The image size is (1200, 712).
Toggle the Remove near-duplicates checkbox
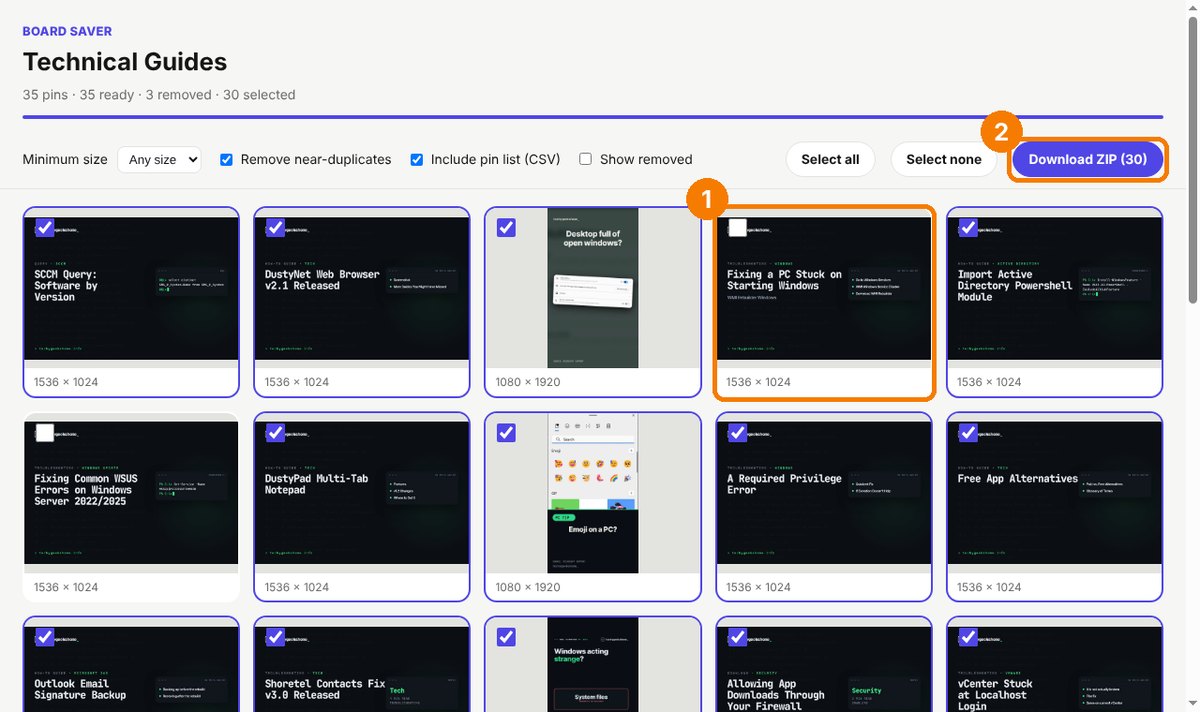click(226, 159)
